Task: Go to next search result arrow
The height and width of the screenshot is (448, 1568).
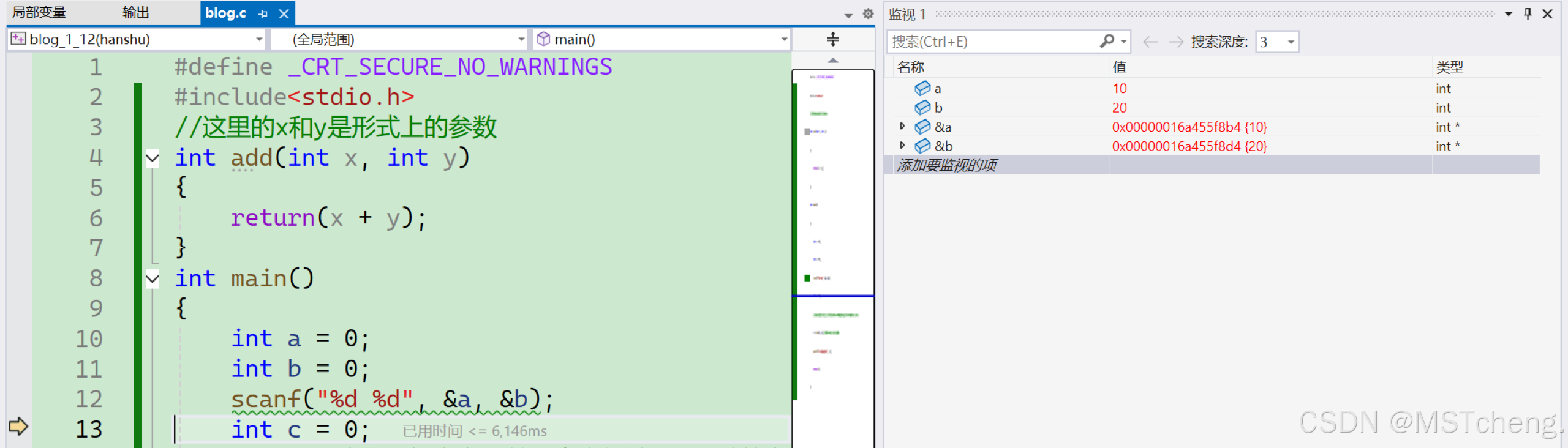Action: tap(1176, 42)
